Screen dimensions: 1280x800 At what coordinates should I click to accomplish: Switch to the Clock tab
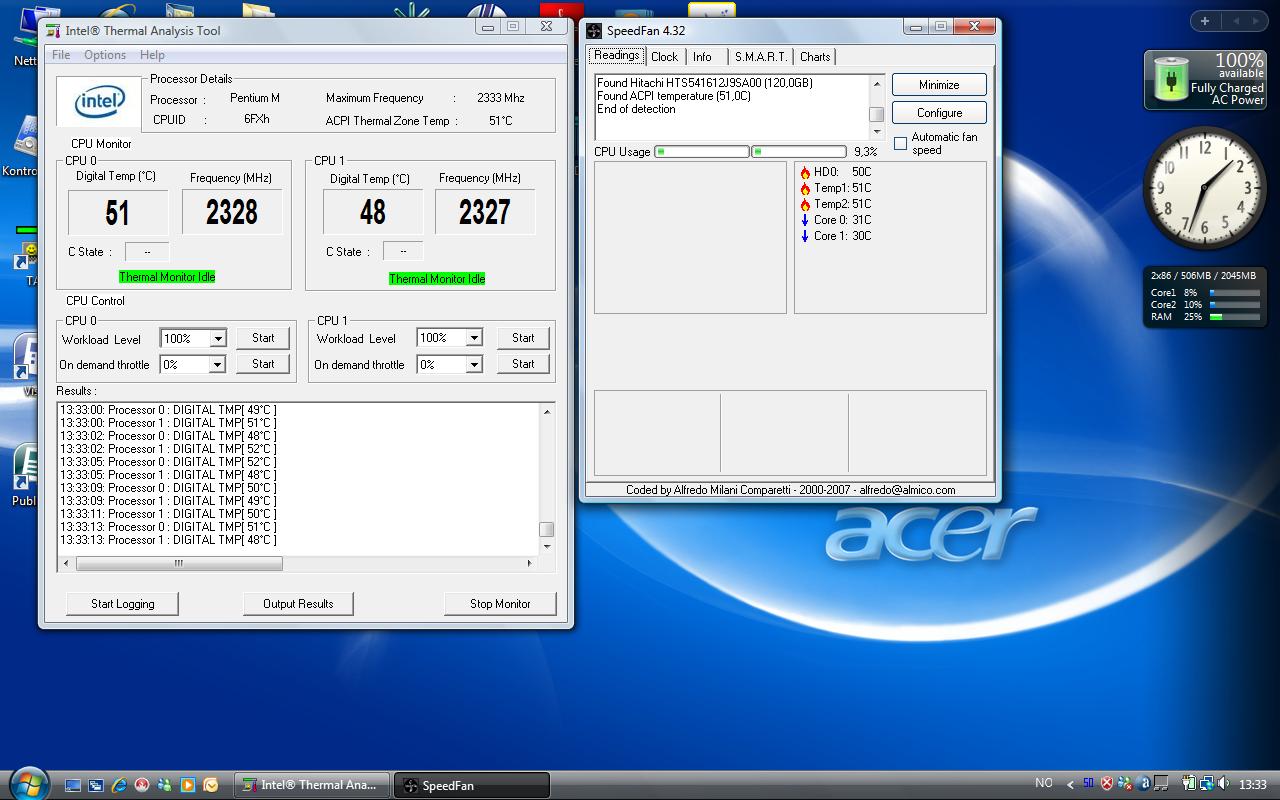pos(664,57)
